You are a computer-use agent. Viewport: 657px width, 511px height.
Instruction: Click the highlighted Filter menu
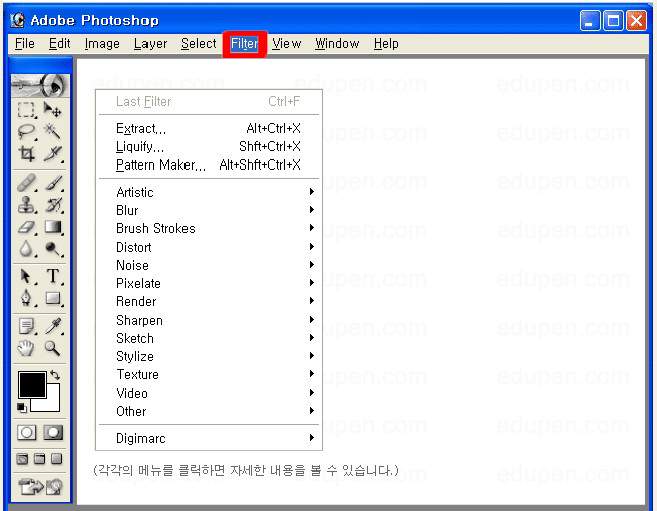click(245, 44)
